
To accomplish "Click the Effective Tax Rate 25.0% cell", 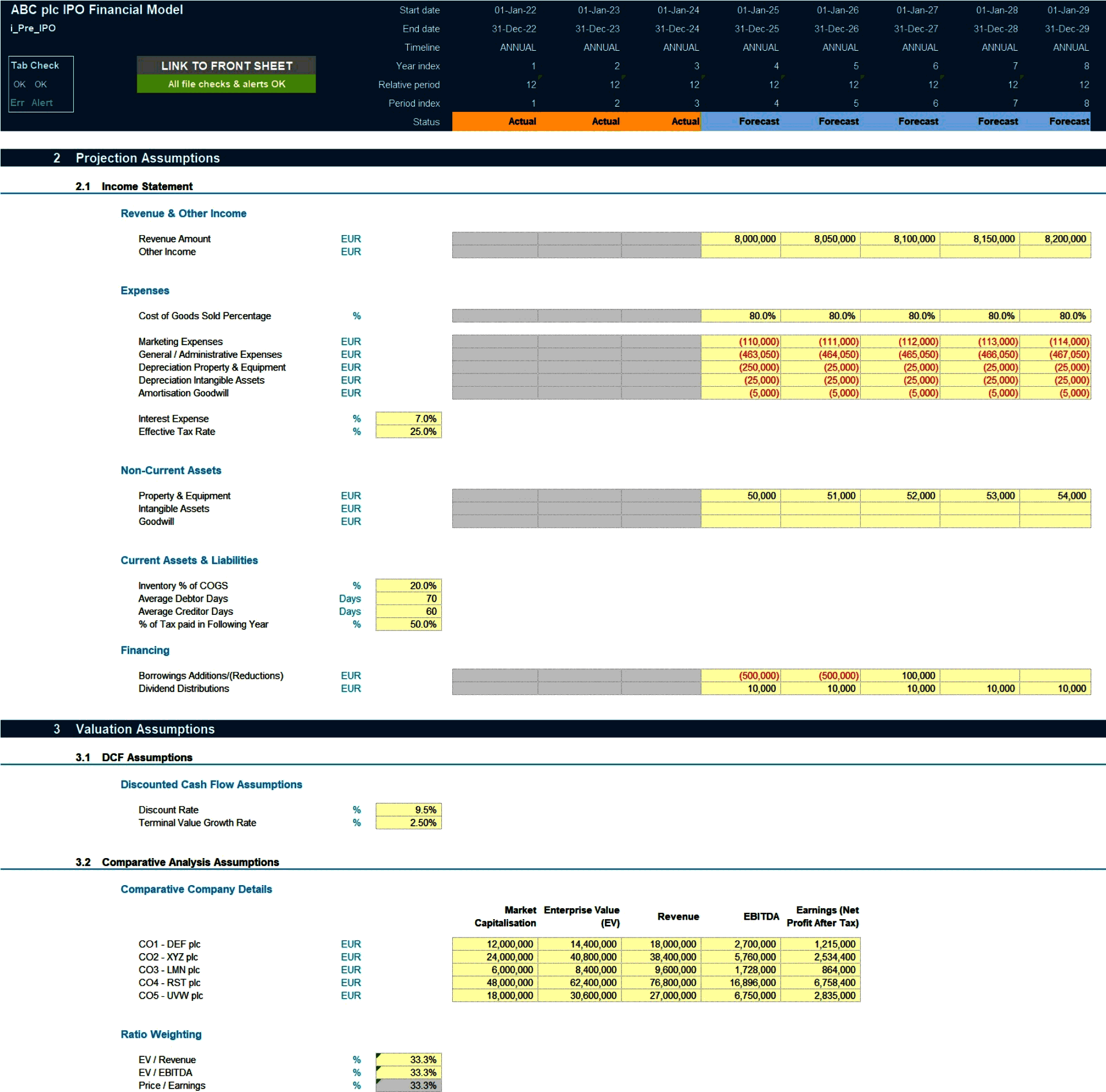I will coord(408,432).
